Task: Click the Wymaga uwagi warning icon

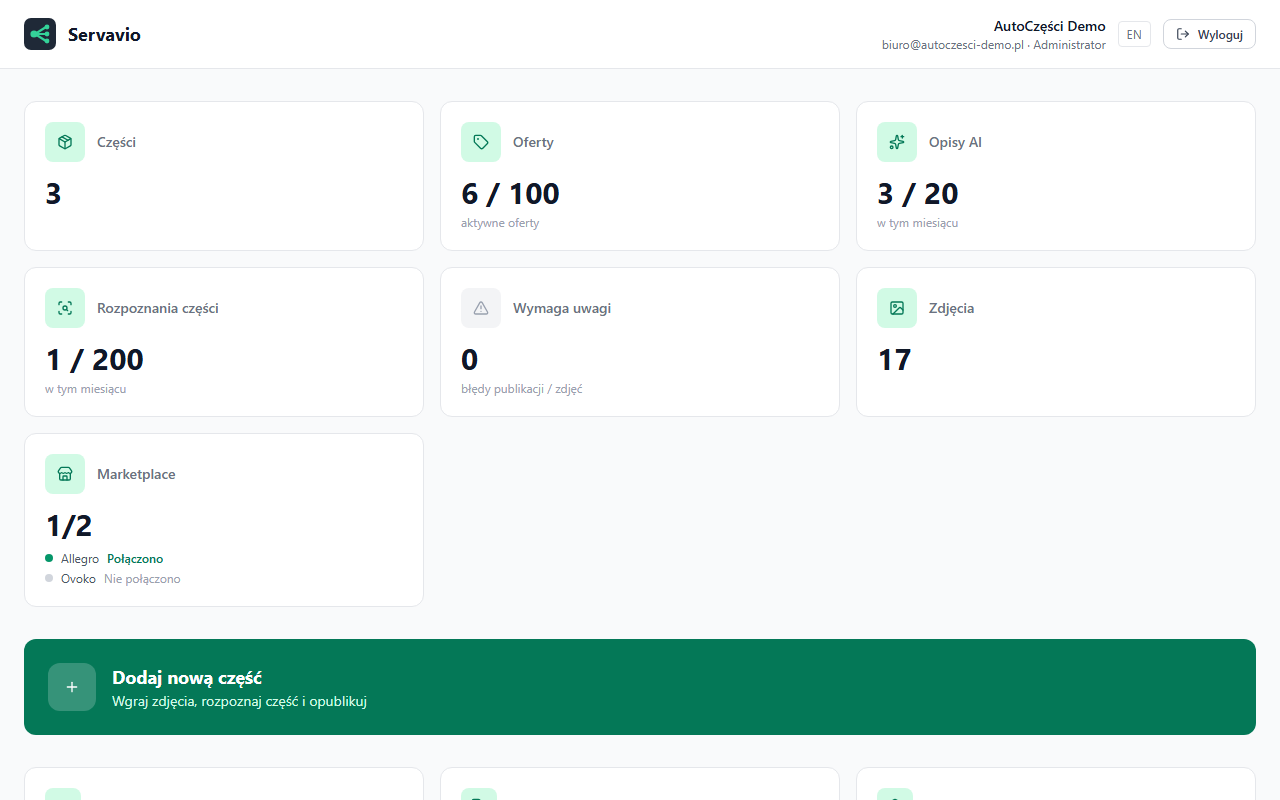Action: point(481,308)
